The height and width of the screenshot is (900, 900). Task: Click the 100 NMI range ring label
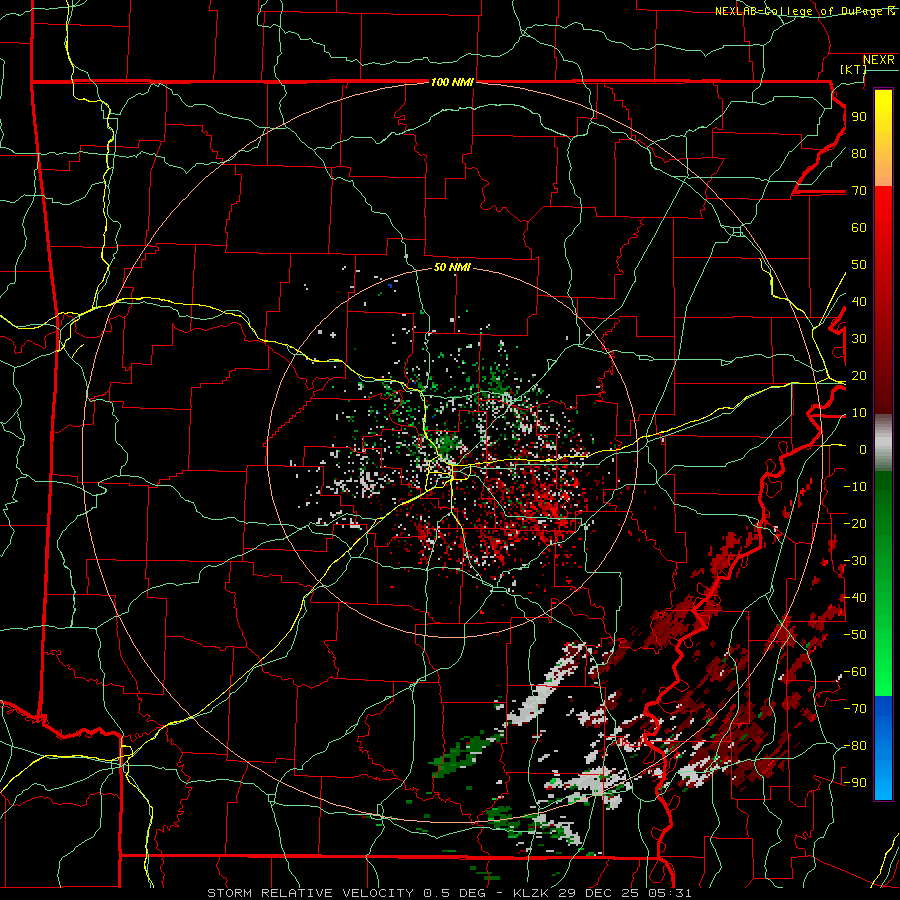(x=452, y=82)
